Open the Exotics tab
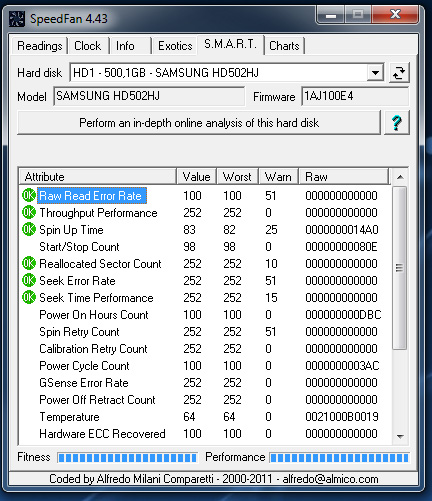Image resolution: width=432 pixels, height=501 pixels. [175, 46]
